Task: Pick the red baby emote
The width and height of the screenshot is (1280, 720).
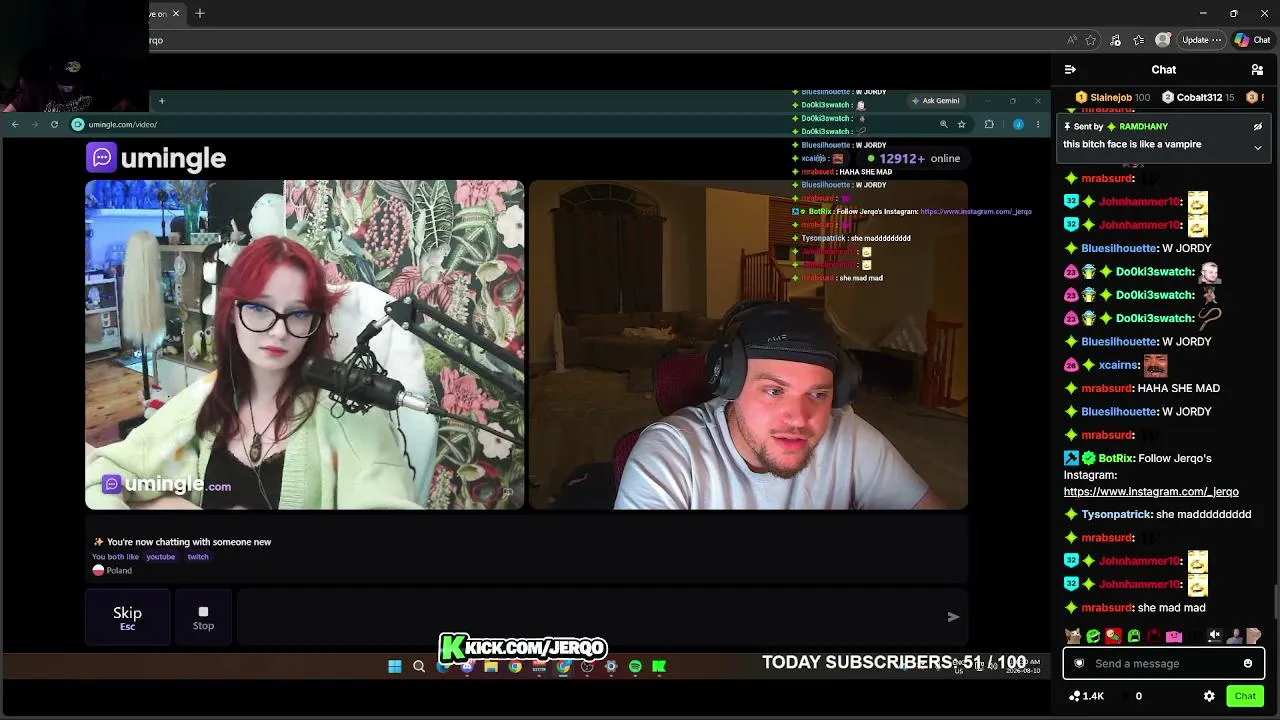Action: [x=1113, y=636]
